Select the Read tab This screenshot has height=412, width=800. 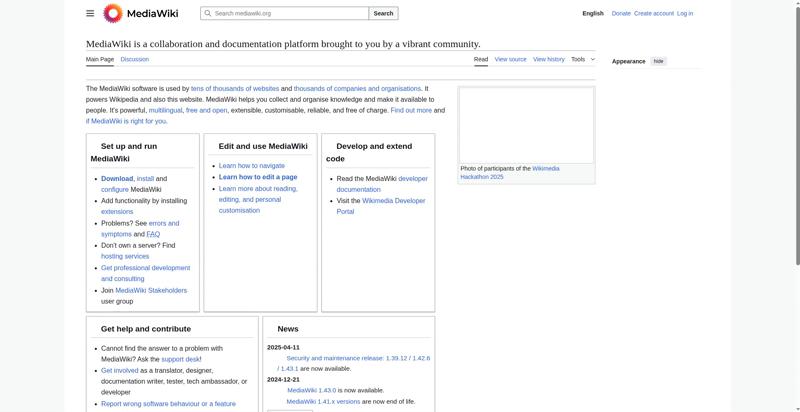(x=481, y=60)
